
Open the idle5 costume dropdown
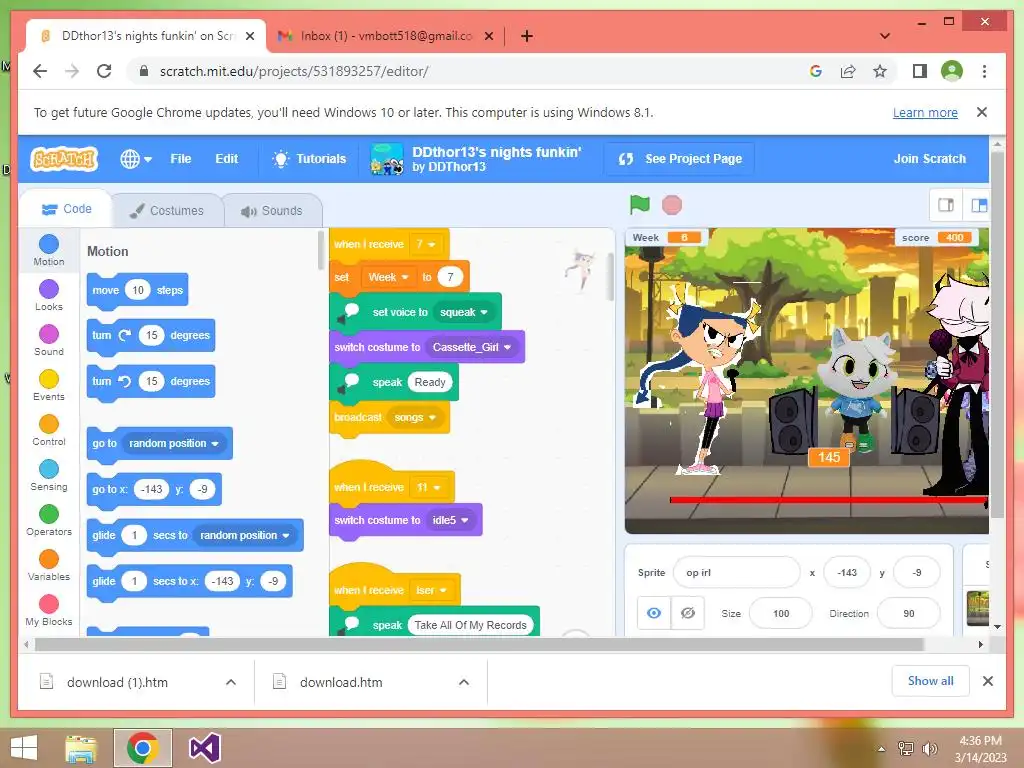click(451, 520)
